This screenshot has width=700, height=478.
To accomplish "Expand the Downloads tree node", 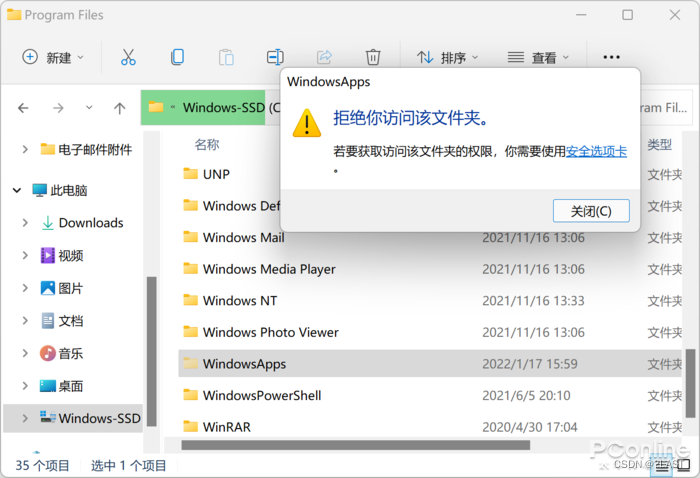I will pyautogui.click(x=25, y=223).
